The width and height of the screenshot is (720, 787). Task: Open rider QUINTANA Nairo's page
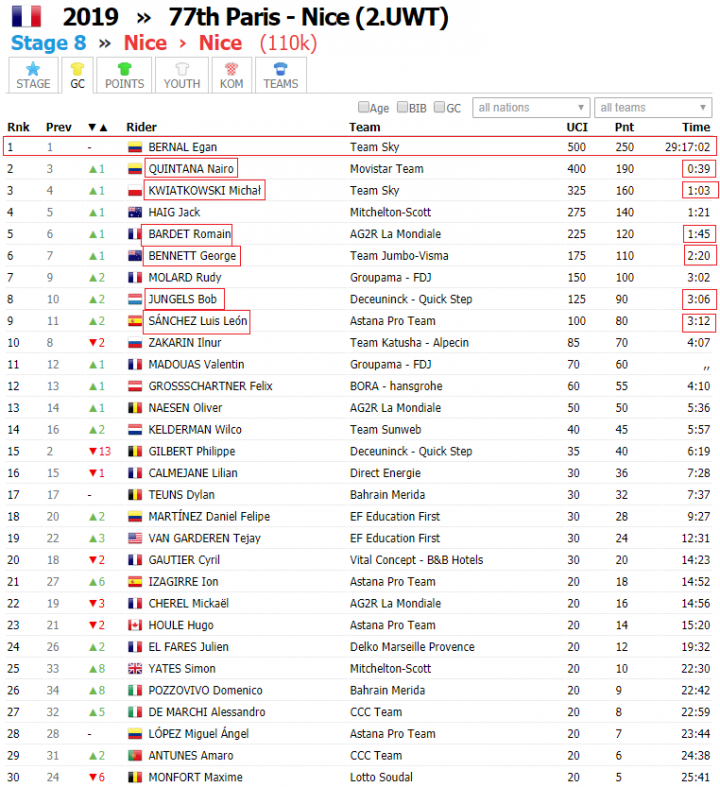click(x=191, y=169)
